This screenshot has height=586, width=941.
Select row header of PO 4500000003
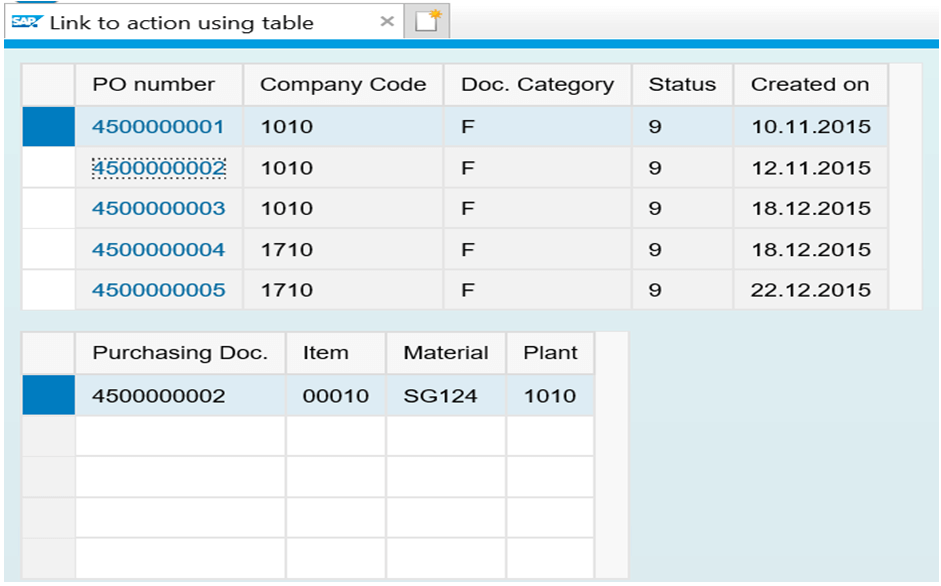(x=49, y=208)
